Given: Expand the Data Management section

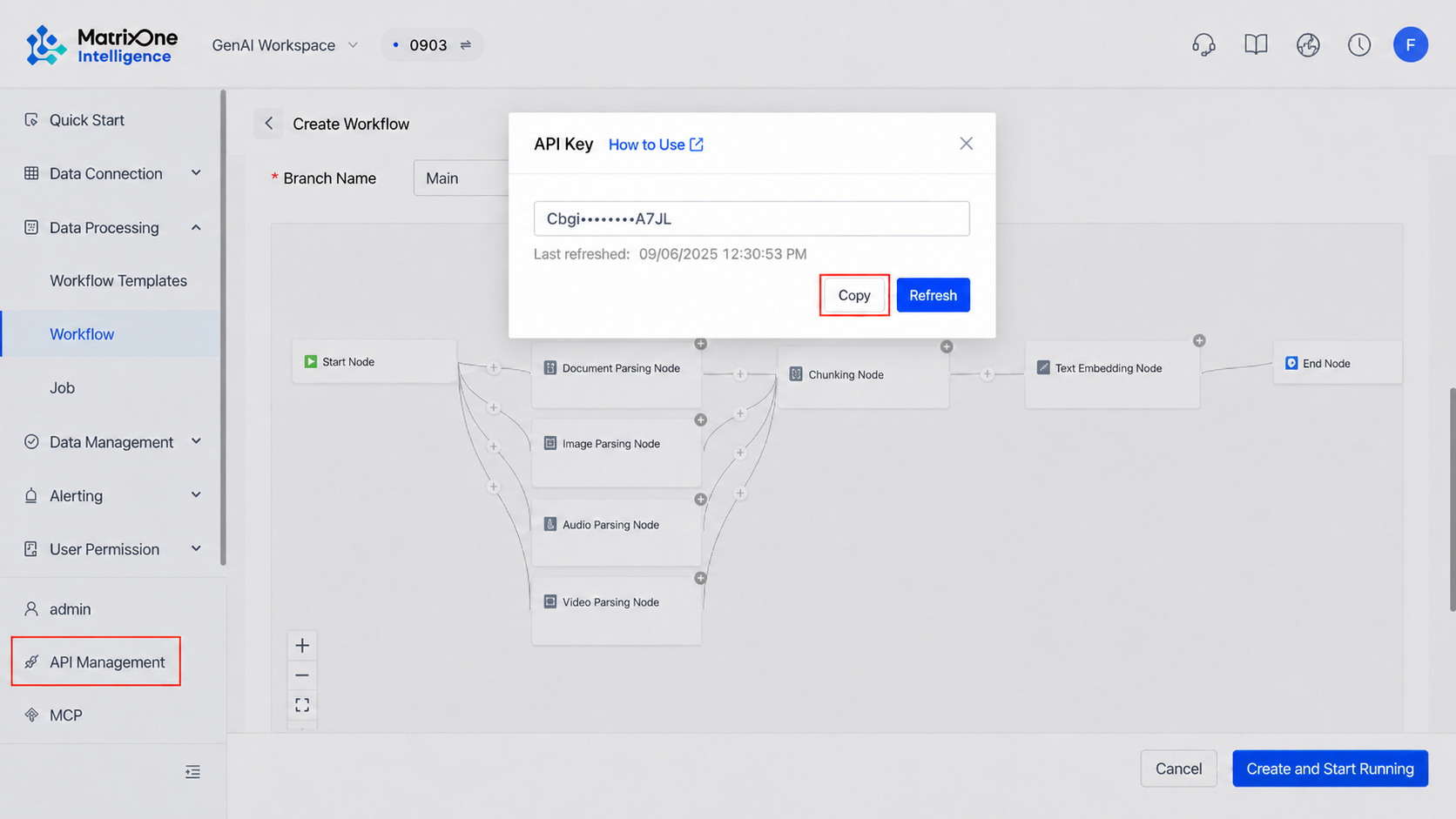Looking at the screenshot, I should [113, 442].
